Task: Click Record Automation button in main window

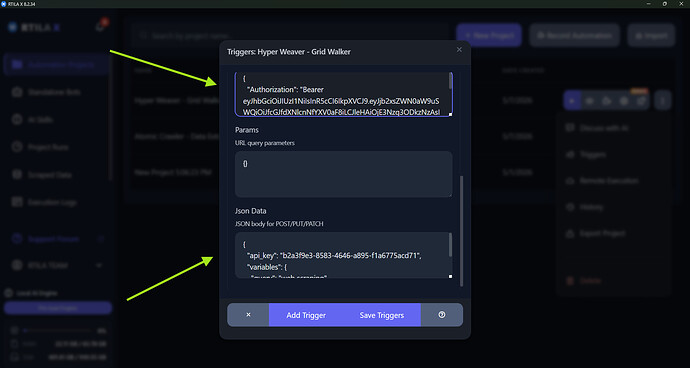Action: (x=574, y=35)
